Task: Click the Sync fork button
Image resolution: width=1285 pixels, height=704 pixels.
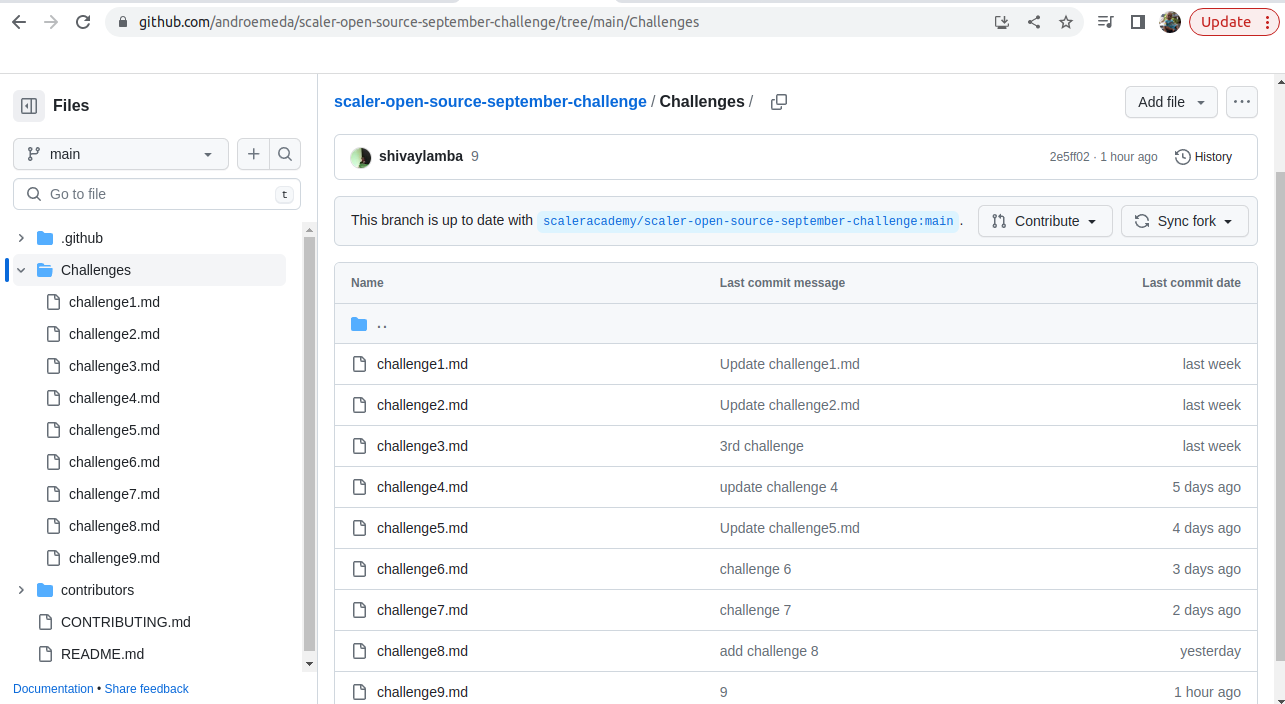Action: click(1184, 220)
